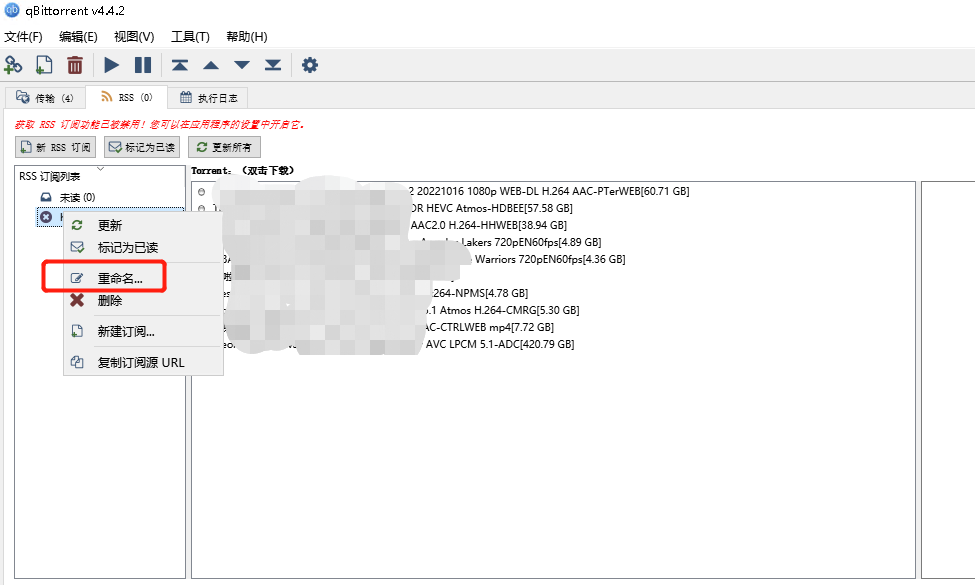975x585 pixels.
Task: Click the pause toolbar icon
Action: click(143, 65)
